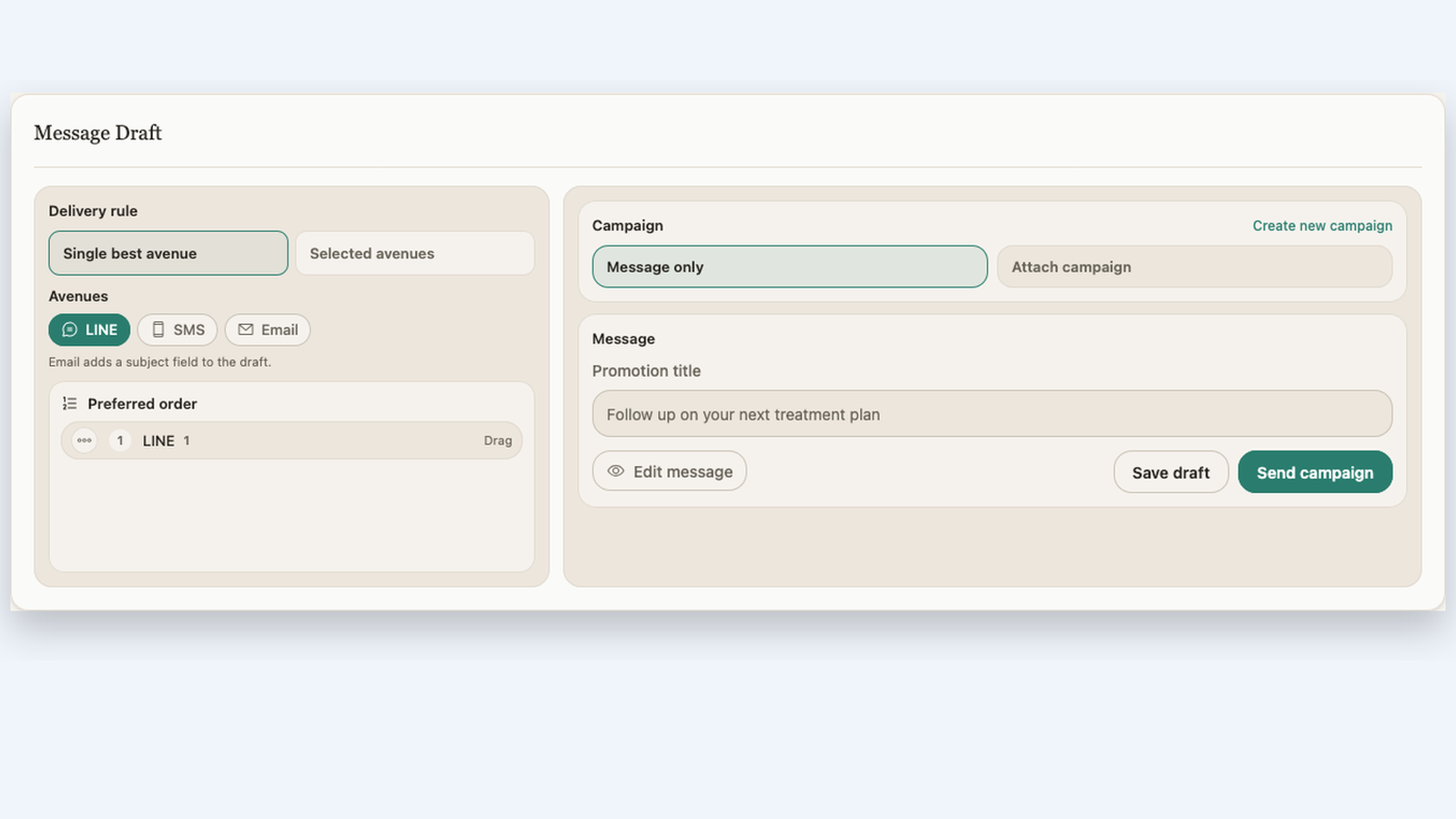The width and height of the screenshot is (1456, 819).
Task: Click the Email subject field hint text
Action: coord(160,362)
